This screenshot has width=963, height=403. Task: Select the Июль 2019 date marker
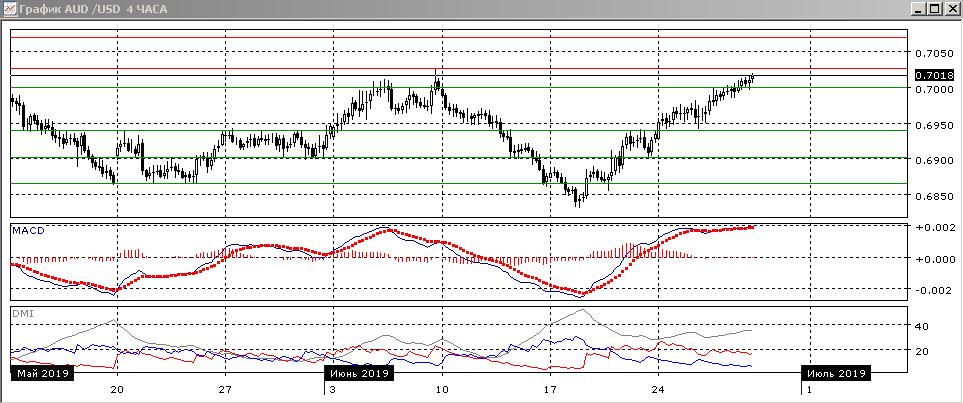(x=836, y=373)
